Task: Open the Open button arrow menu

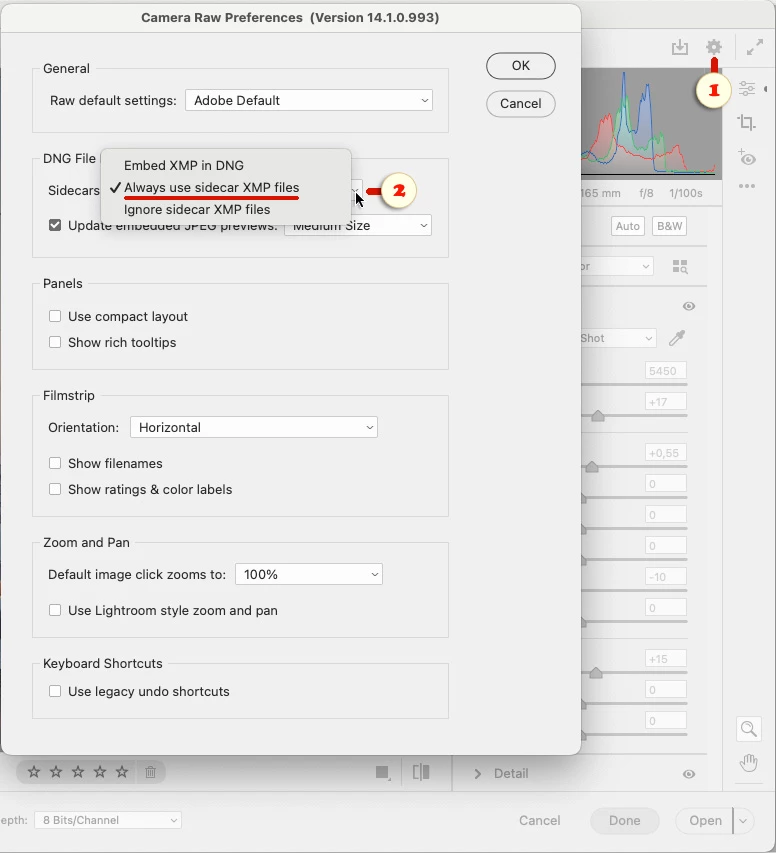Action: click(743, 820)
